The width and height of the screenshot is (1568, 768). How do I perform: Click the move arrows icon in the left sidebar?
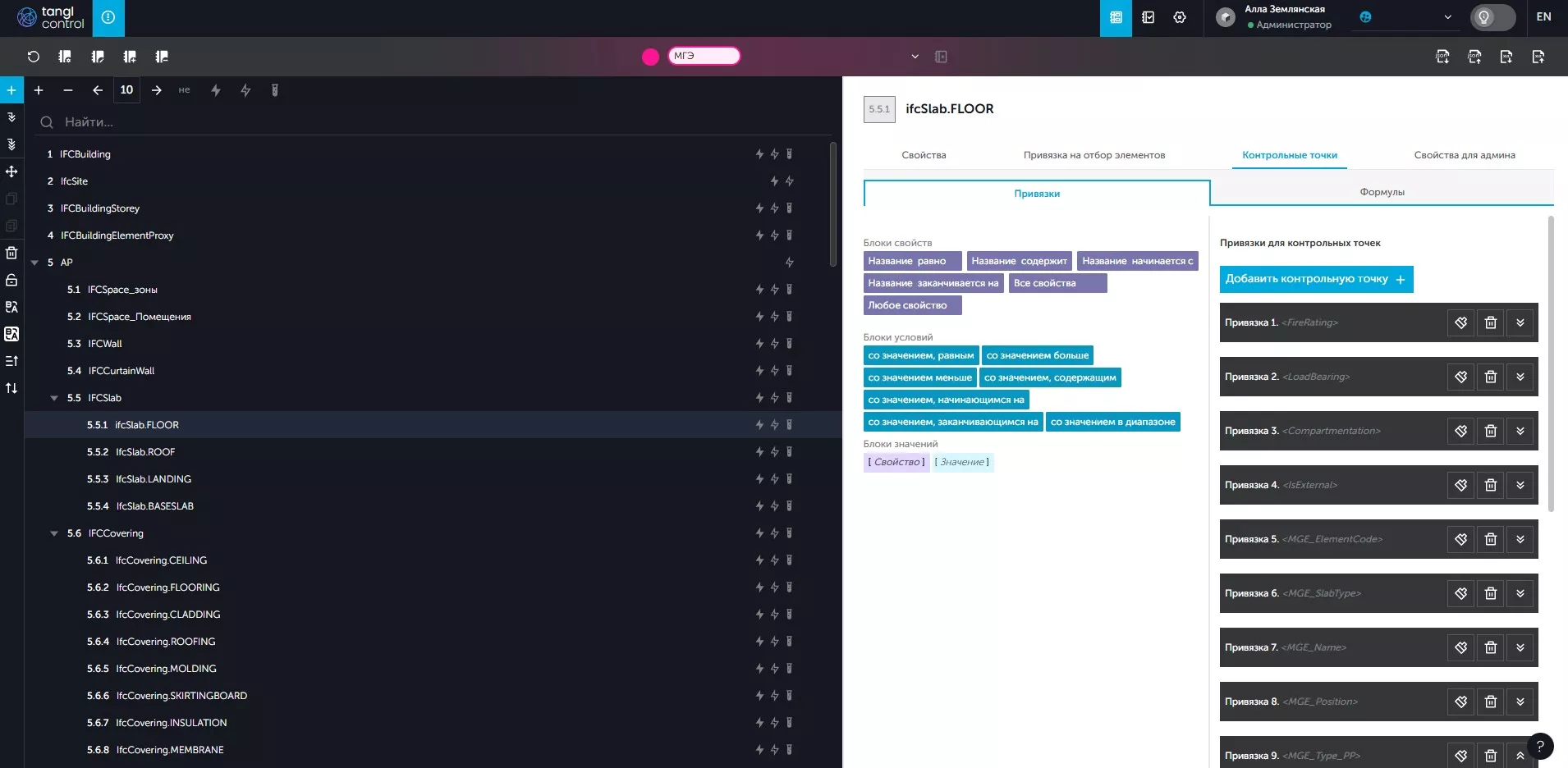pyautogui.click(x=11, y=171)
